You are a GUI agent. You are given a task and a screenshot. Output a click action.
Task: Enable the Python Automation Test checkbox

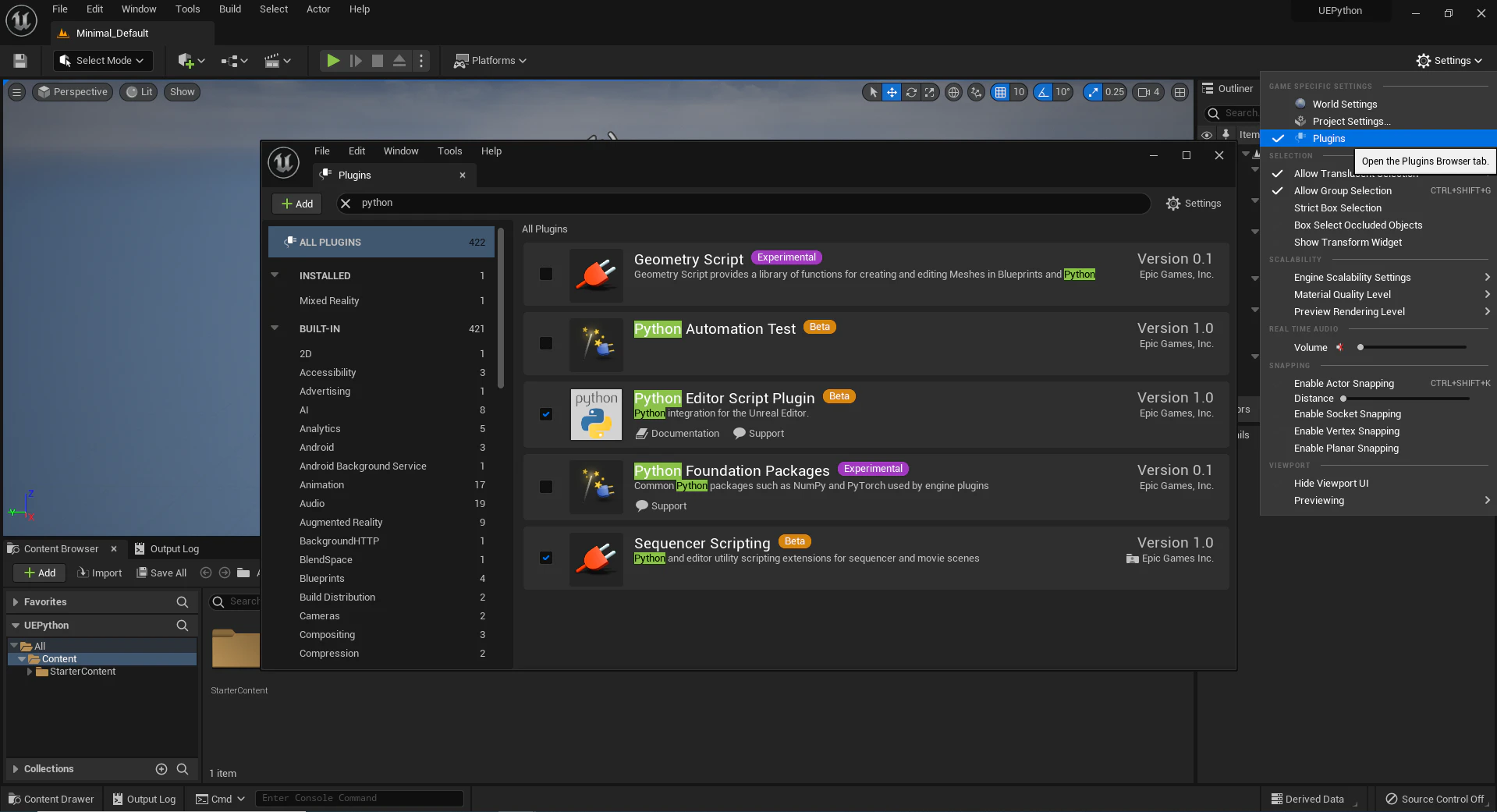(x=546, y=343)
